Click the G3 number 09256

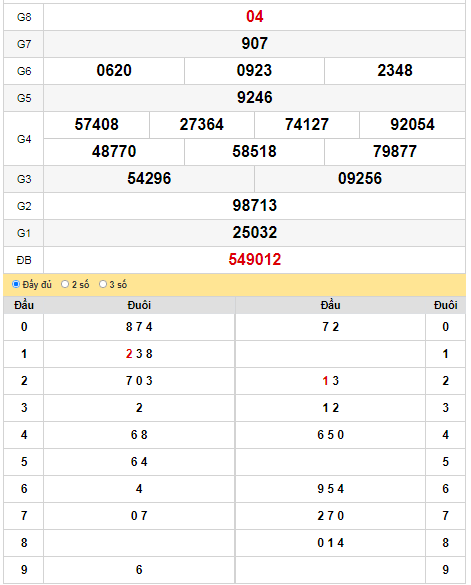360,179
